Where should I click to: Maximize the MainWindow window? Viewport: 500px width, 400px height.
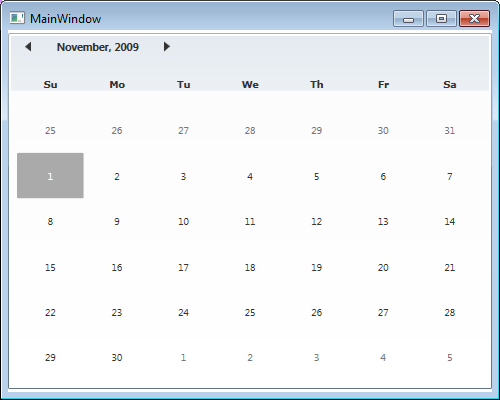tap(441, 18)
